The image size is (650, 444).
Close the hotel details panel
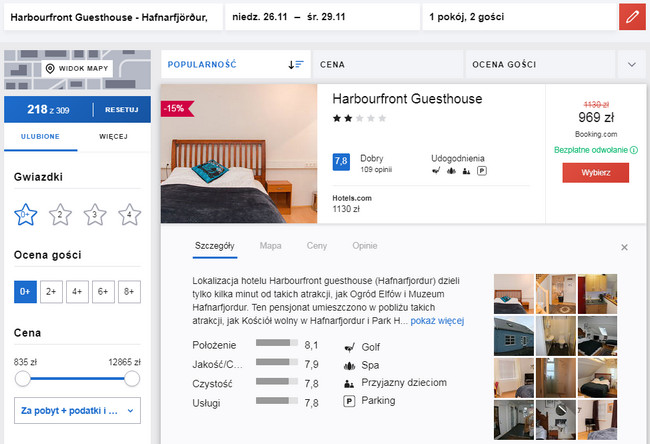[625, 247]
